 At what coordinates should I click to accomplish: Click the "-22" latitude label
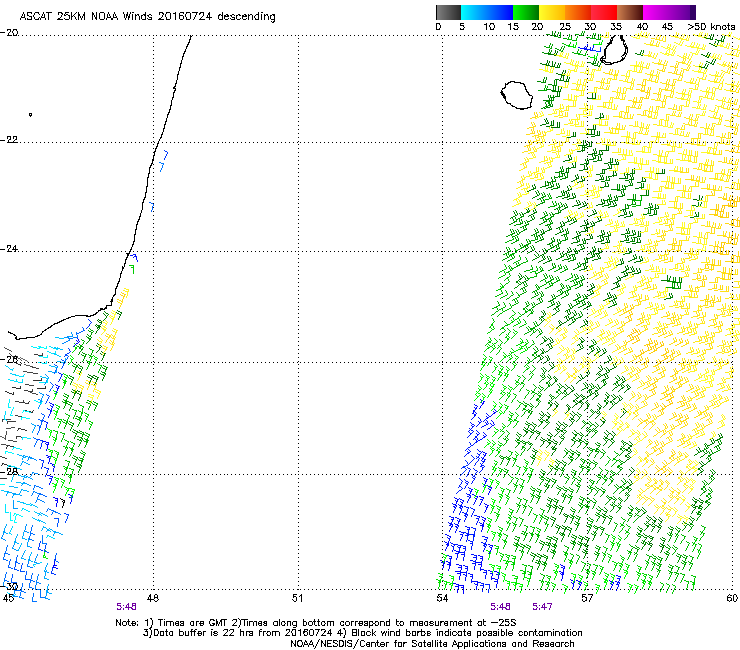click(9, 140)
